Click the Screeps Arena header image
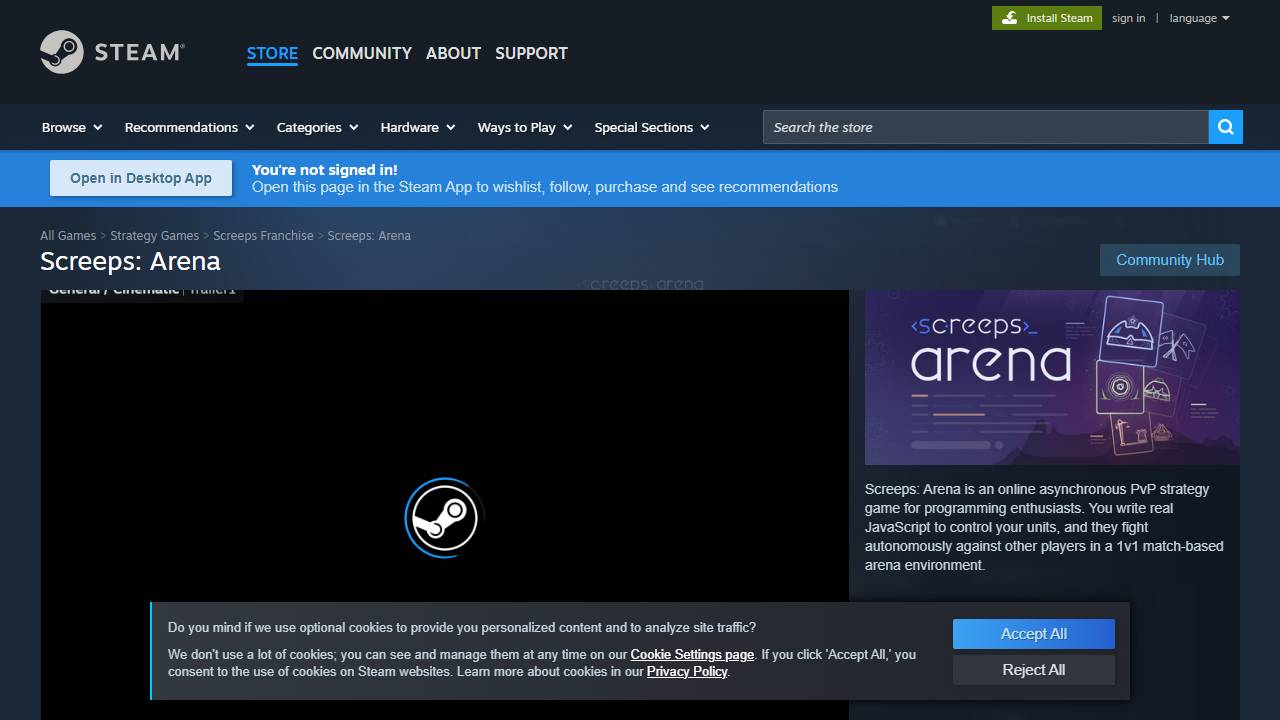Screen dimensions: 1280x720 tap(1052, 377)
